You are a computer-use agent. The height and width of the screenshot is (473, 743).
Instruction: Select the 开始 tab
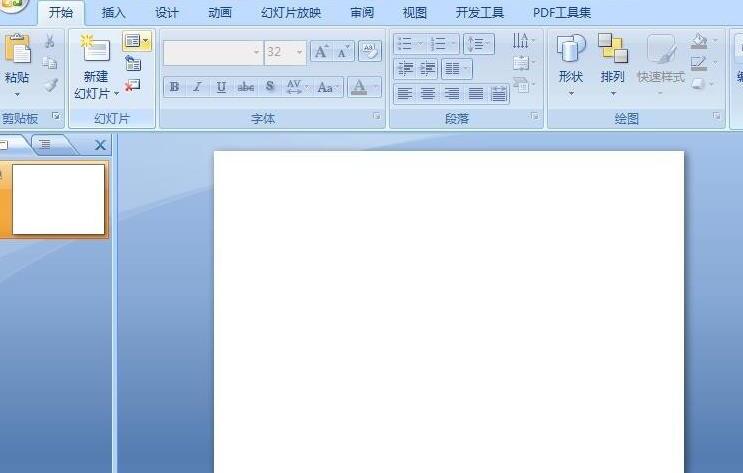click(x=61, y=13)
